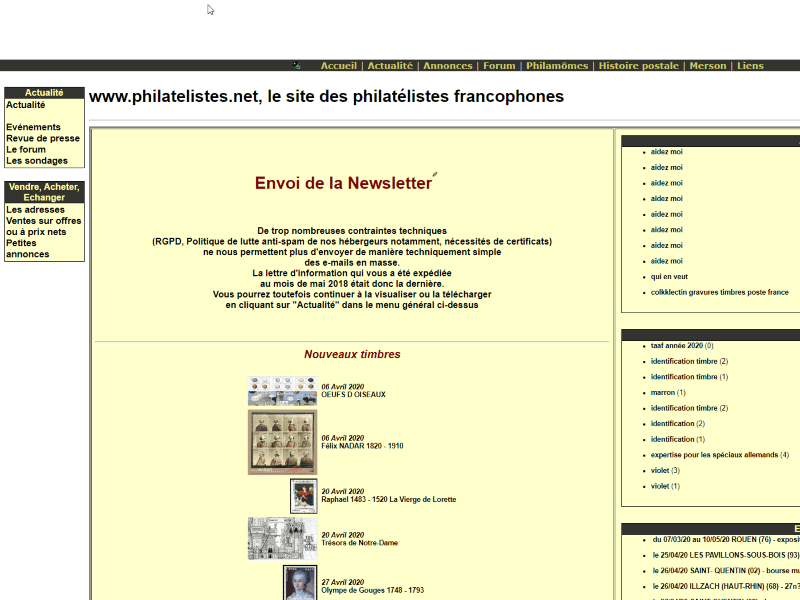Go to Actualité in the top navigation bar

tap(390, 66)
